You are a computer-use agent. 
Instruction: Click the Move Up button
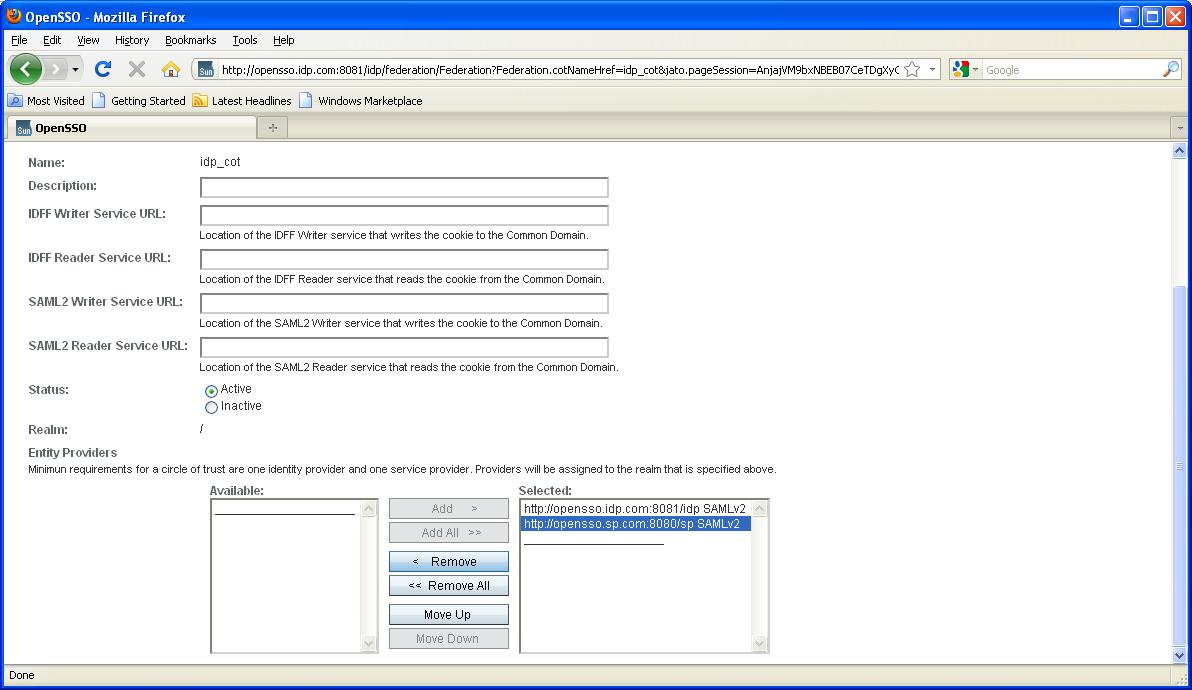click(x=449, y=615)
